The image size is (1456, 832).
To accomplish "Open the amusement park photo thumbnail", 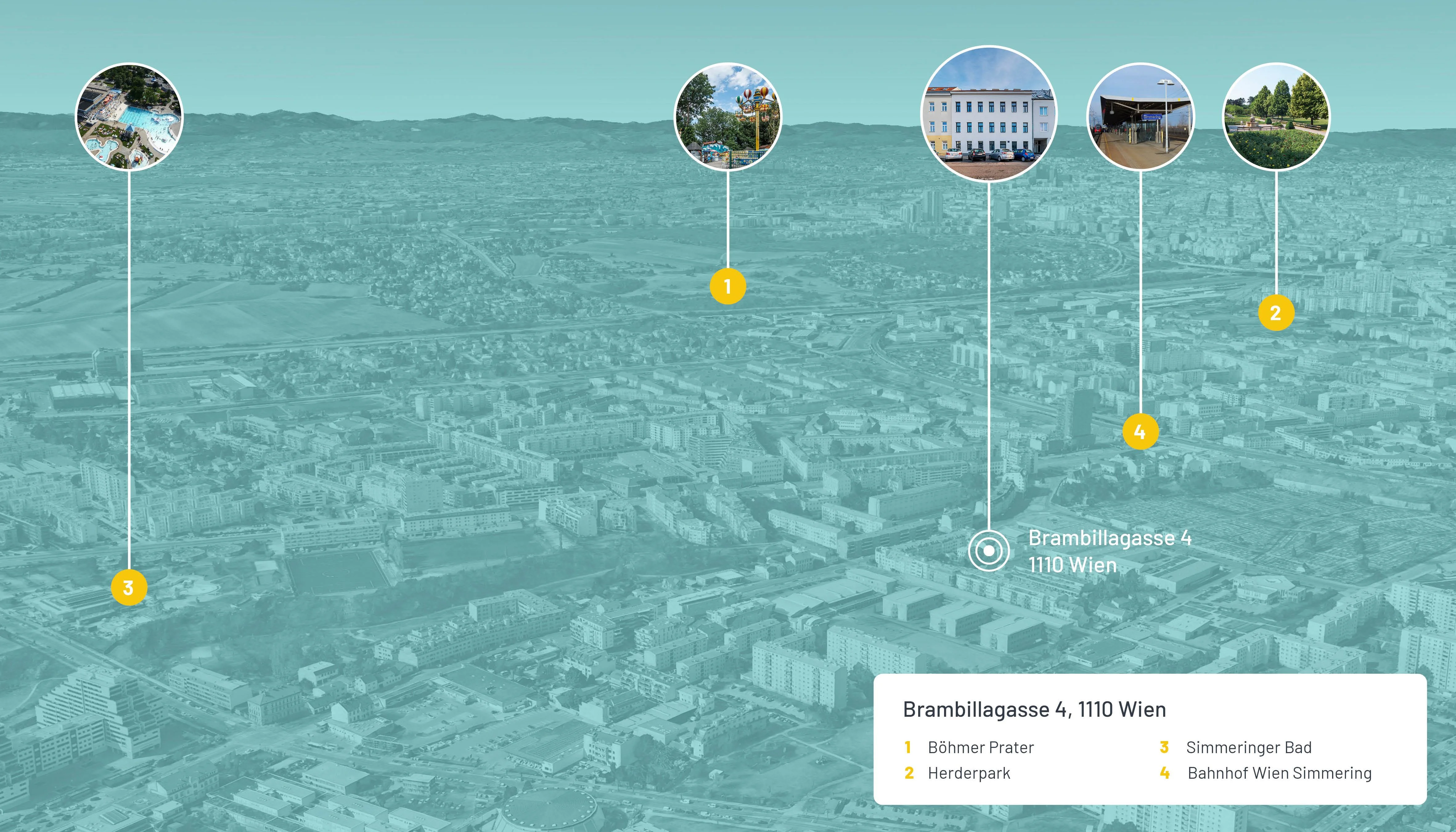I will 727,116.
